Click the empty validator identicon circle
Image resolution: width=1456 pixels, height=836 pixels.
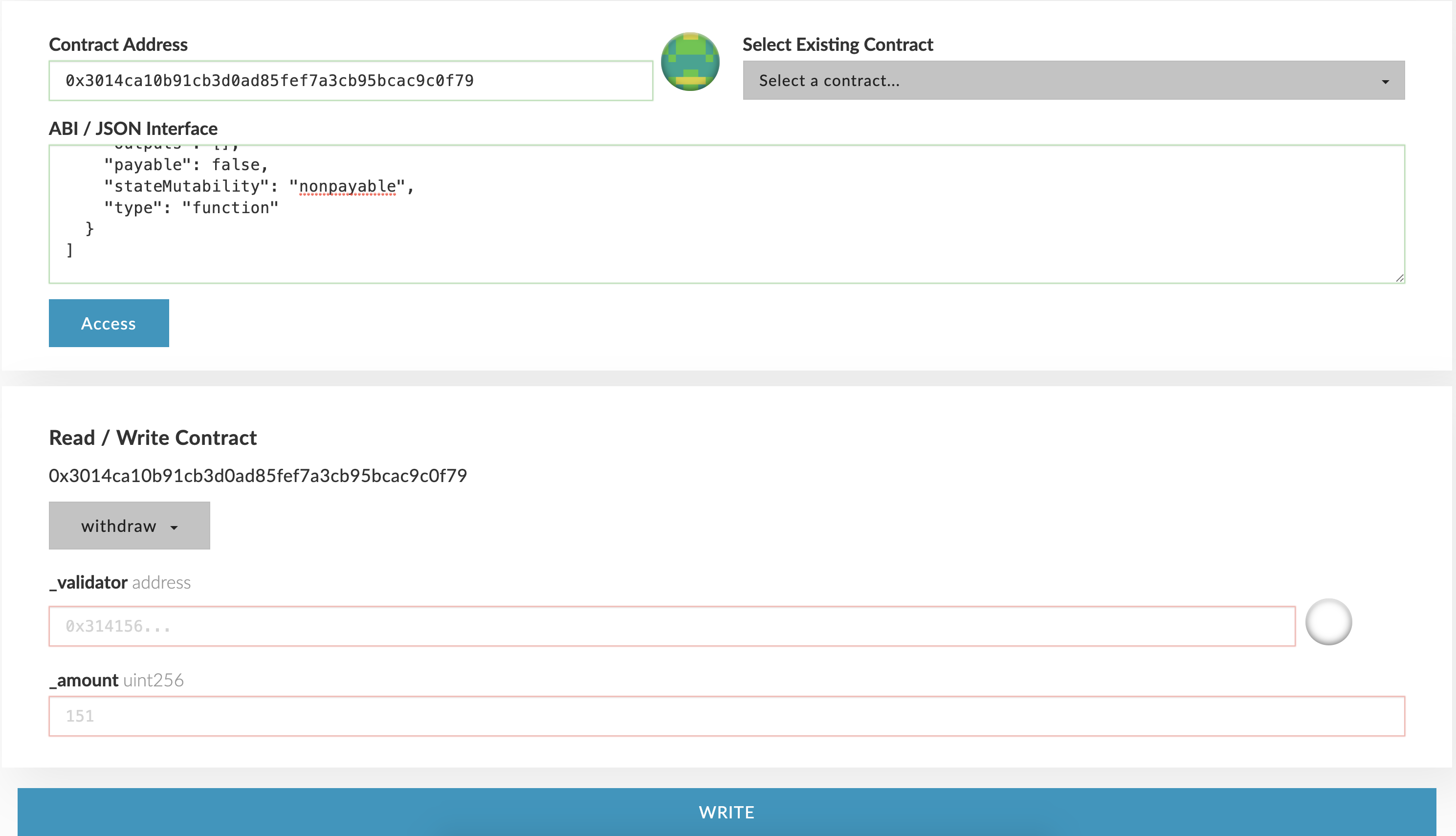[x=1328, y=622]
